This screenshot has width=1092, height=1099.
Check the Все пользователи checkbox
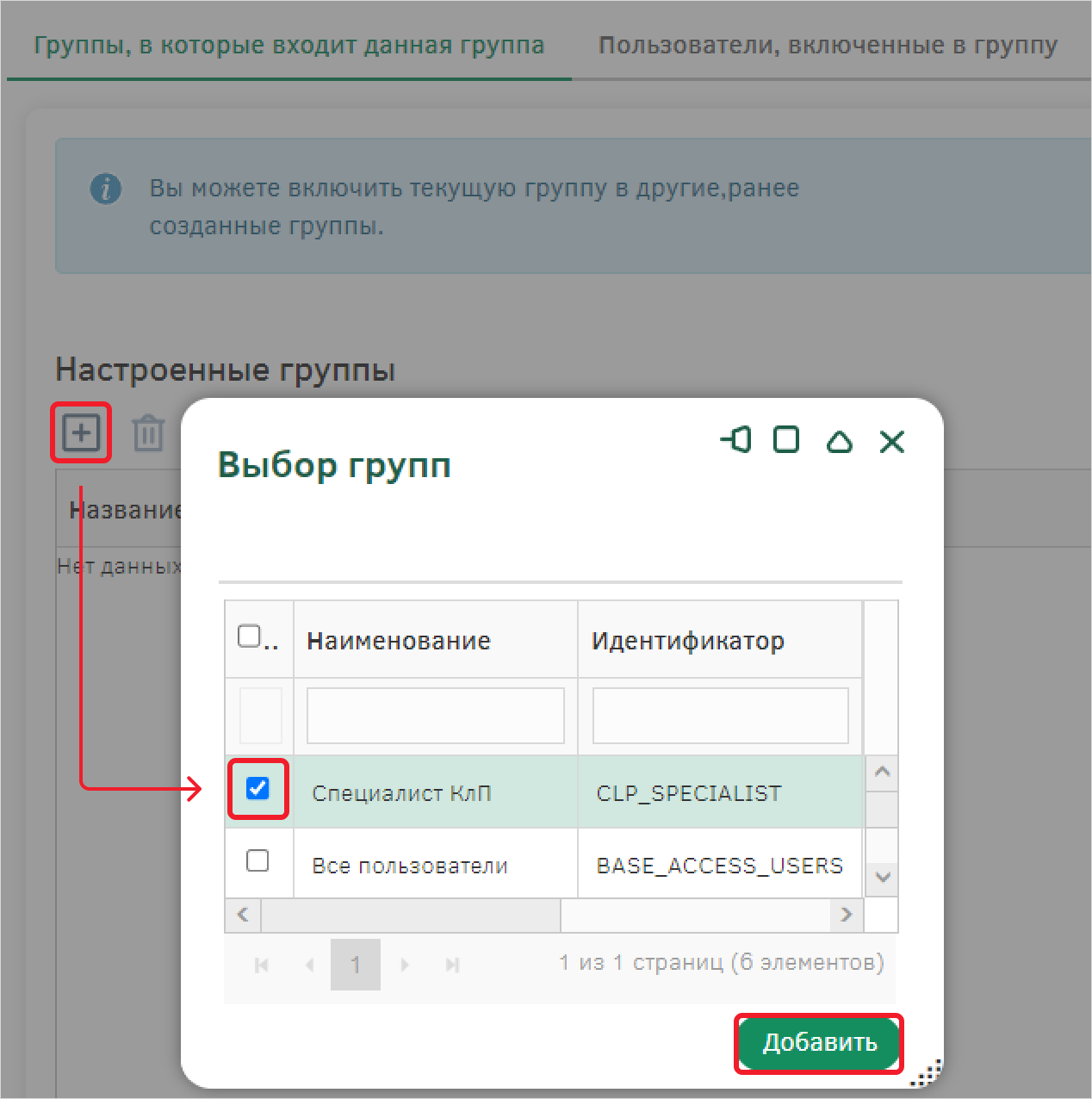tap(257, 860)
